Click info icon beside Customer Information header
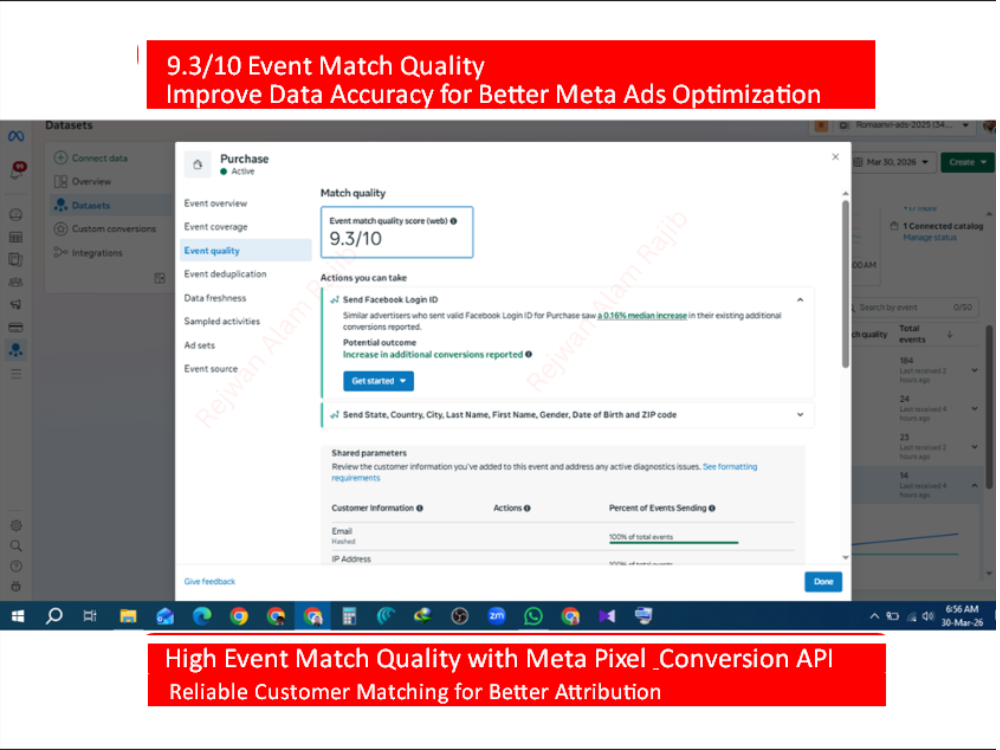This screenshot has width=1000, height=750. tap(420, 508)
